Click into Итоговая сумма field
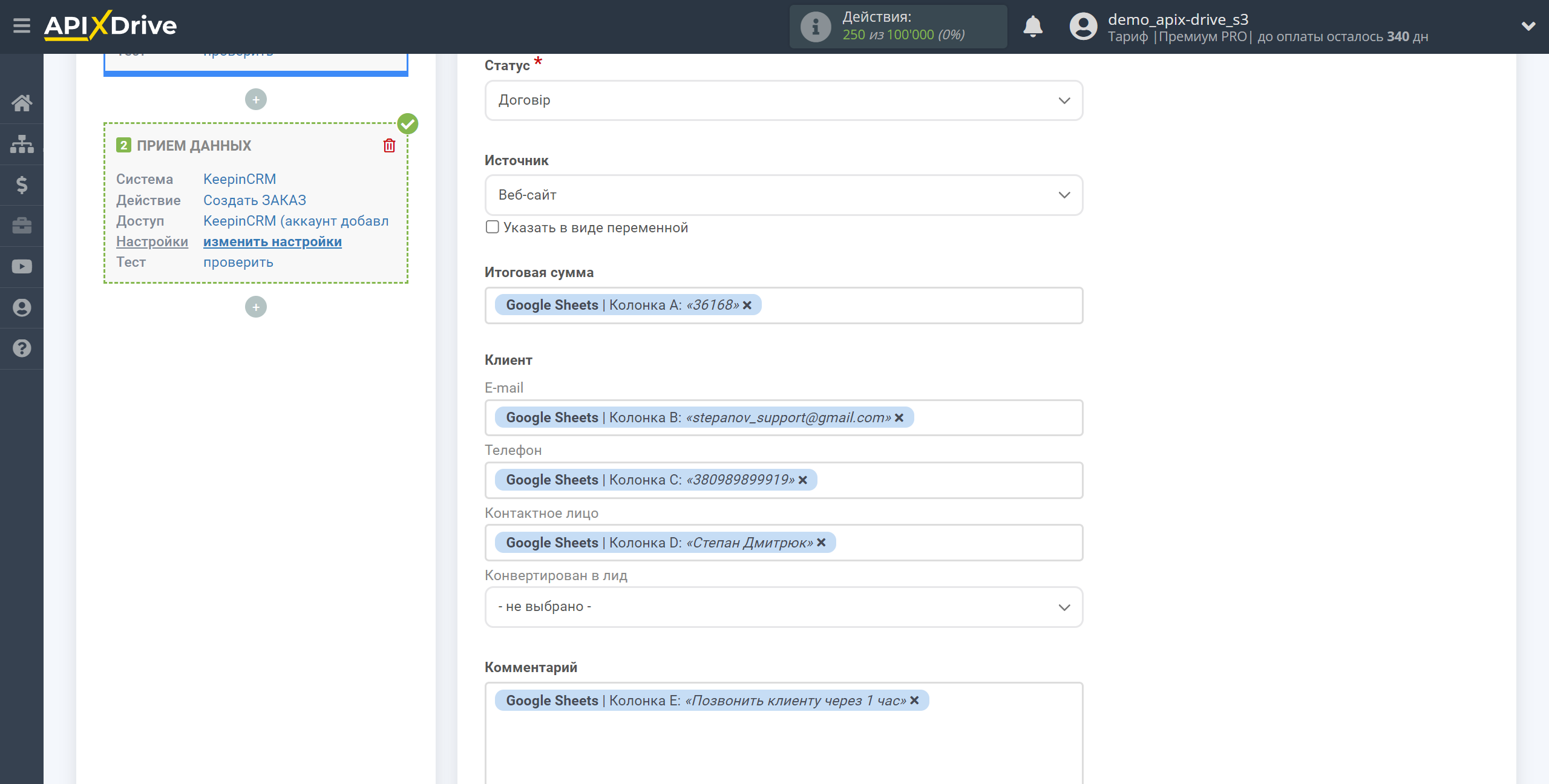Image resolution: width=1549 pixels, height=784 pixels. coord(784,305)
